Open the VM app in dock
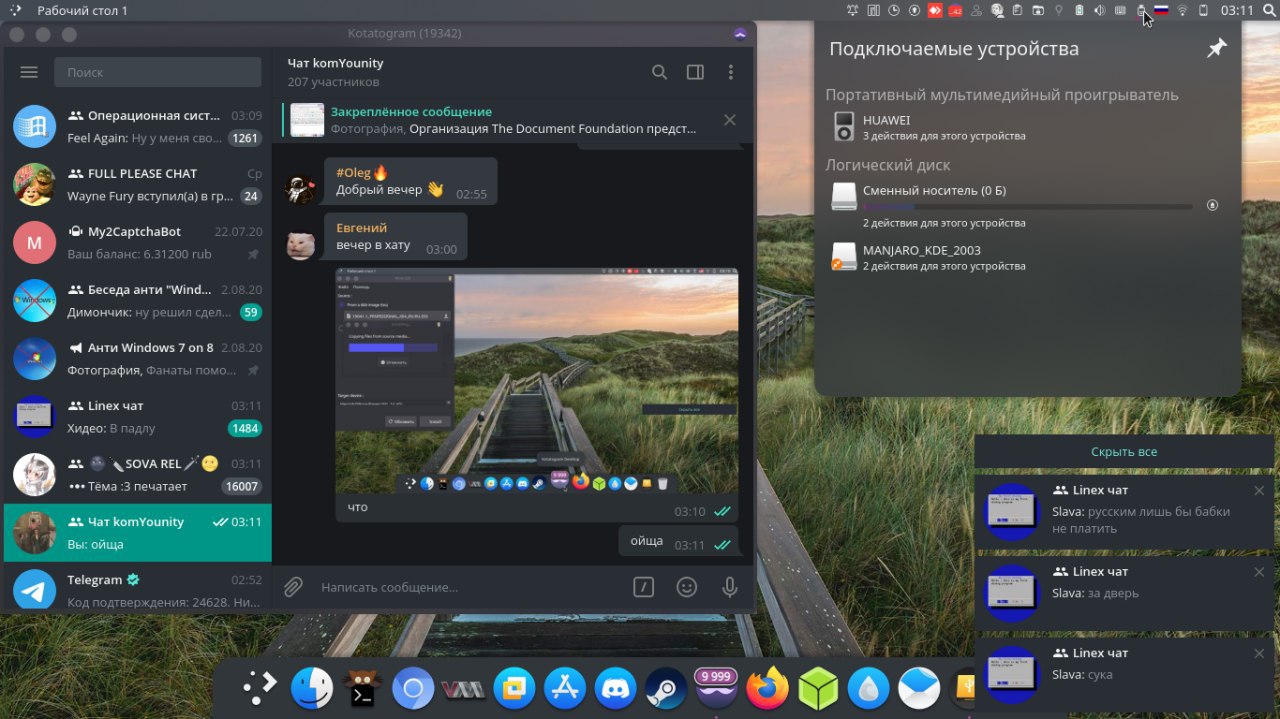Image resolution: width=1280 pixels, height=719 pixels. 464,689
